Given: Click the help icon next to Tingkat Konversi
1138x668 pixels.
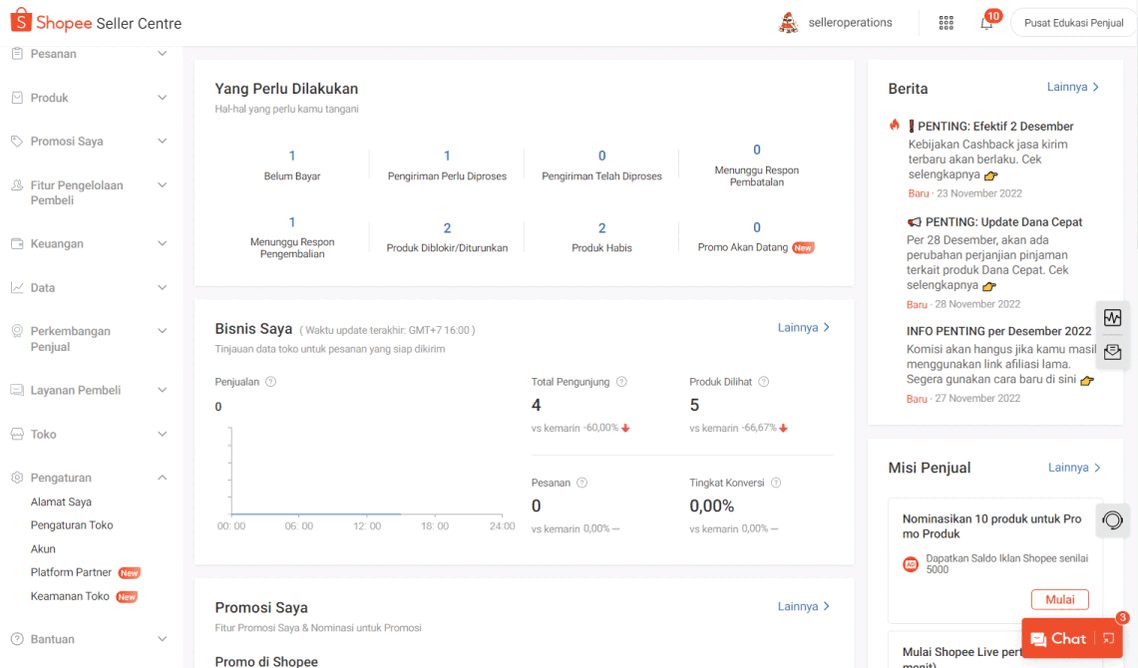Looking at the screenshot, I should (x=776, y=483).
